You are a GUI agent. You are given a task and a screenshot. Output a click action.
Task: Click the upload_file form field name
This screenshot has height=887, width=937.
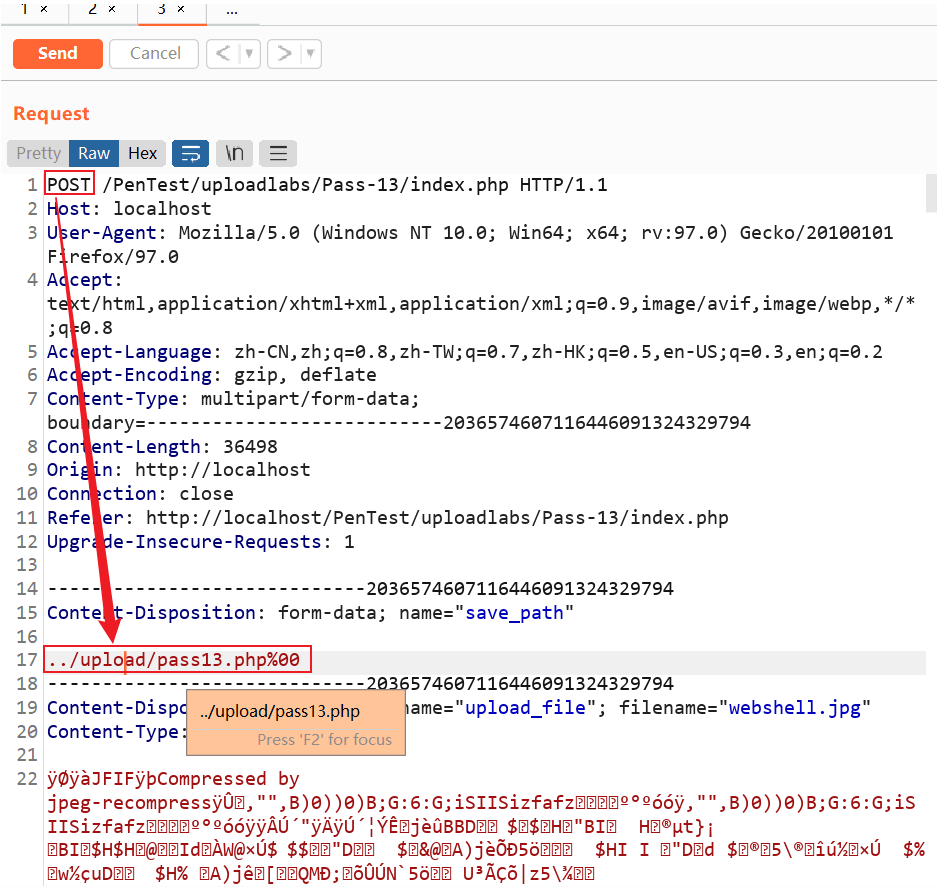coord(525,708)
